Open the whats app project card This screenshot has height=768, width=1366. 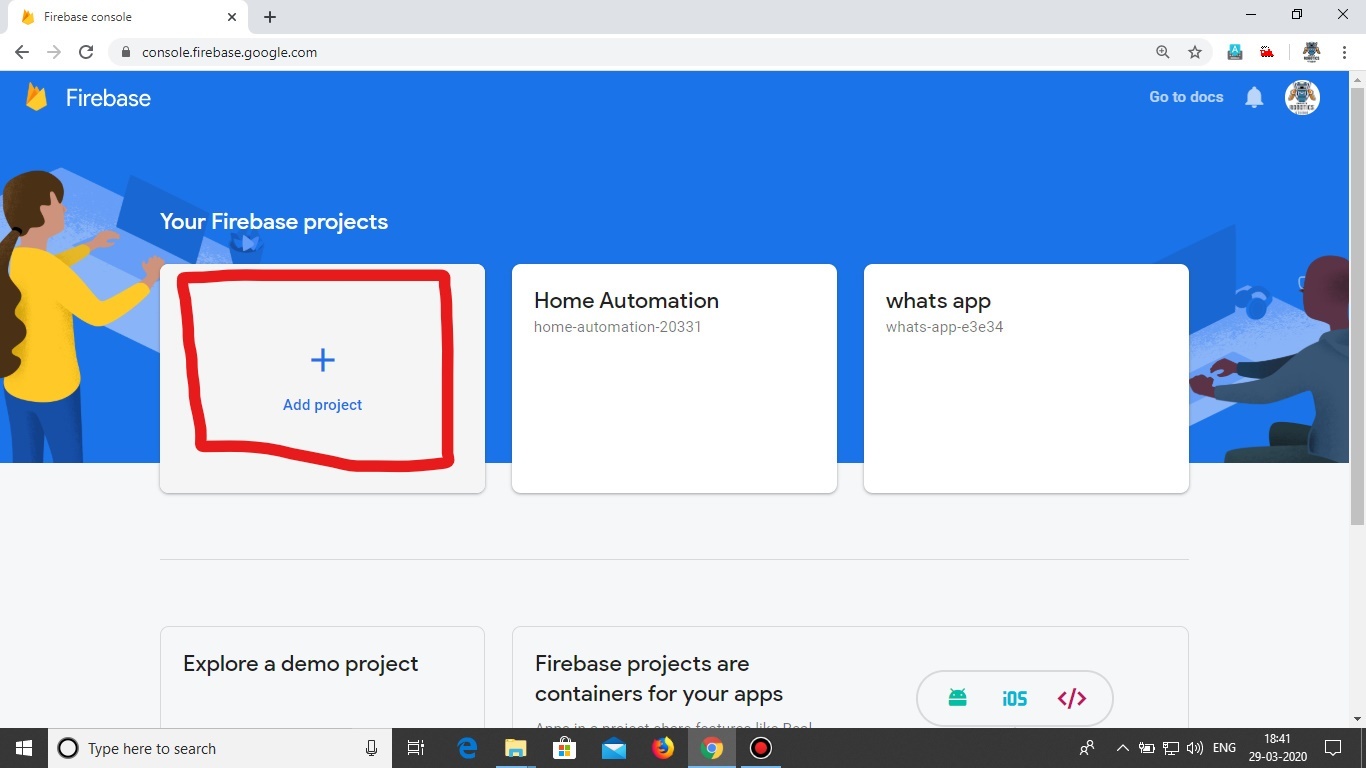tap(1026, 378)
